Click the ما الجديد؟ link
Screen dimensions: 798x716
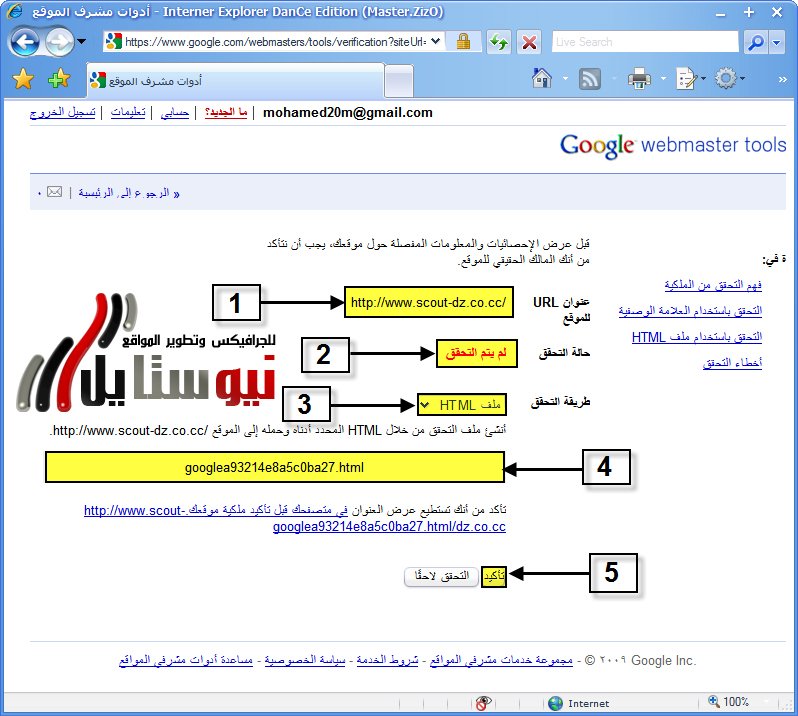[x=226, y=112]
